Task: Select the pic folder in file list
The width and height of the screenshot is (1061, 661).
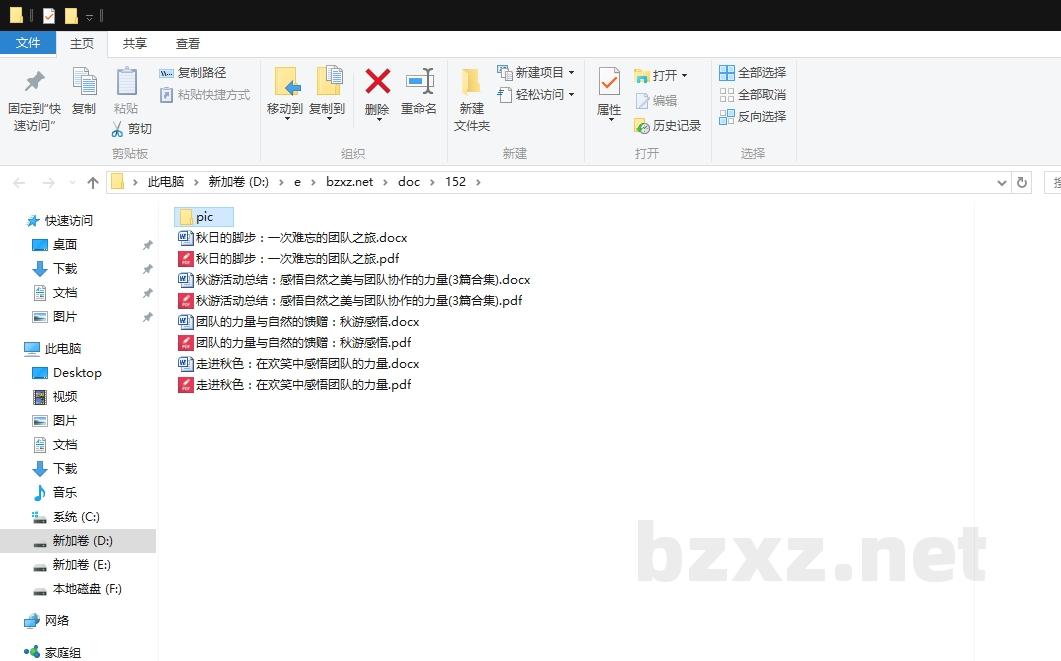Action: click(x=204, y=217)
